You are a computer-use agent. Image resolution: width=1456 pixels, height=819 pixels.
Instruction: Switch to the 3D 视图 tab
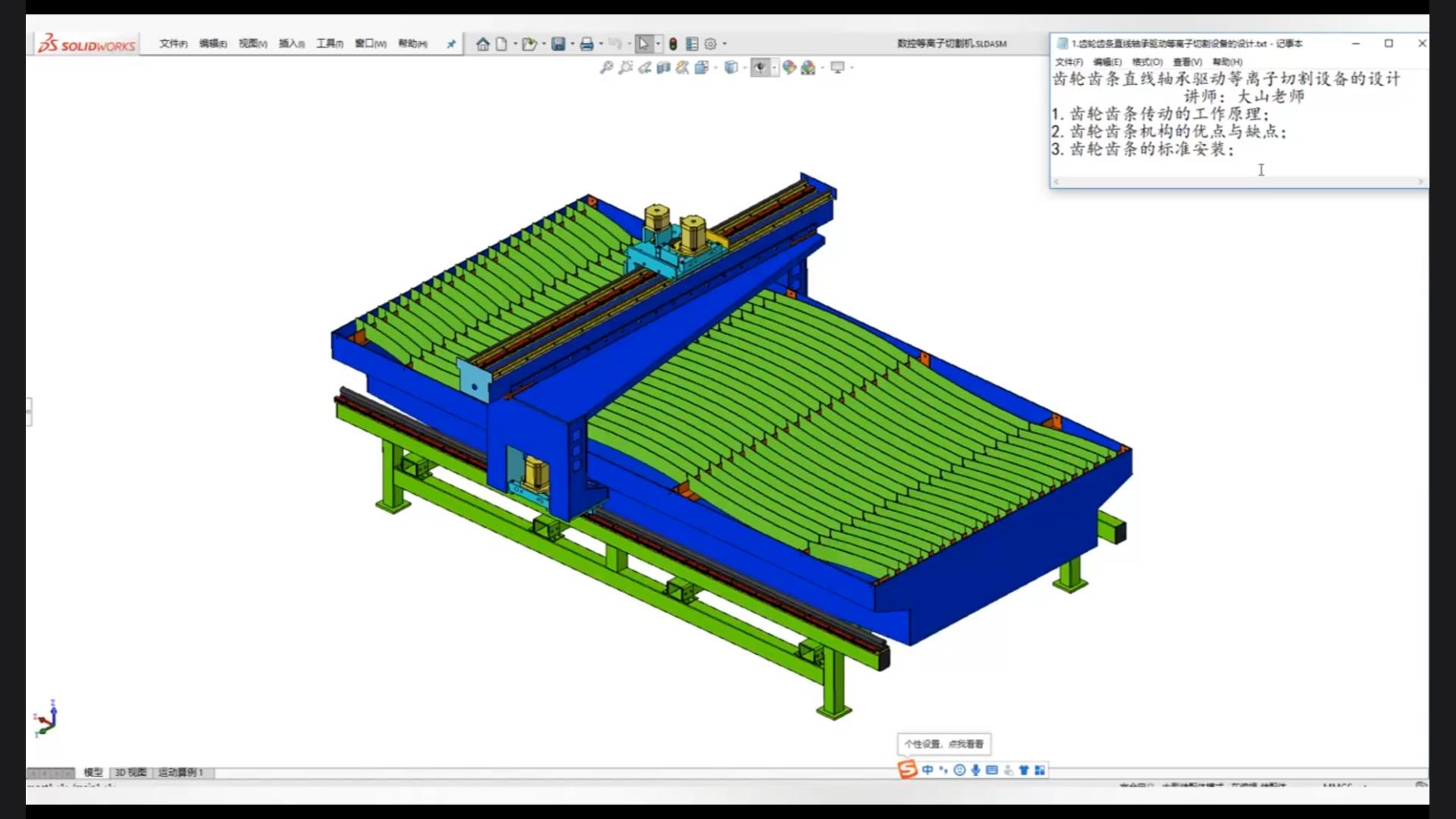[130, 772]
